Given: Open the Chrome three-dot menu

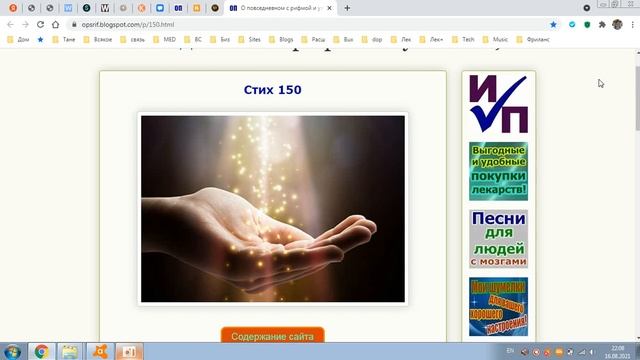Looking at the screenshot, I should [x=633, y=24].
